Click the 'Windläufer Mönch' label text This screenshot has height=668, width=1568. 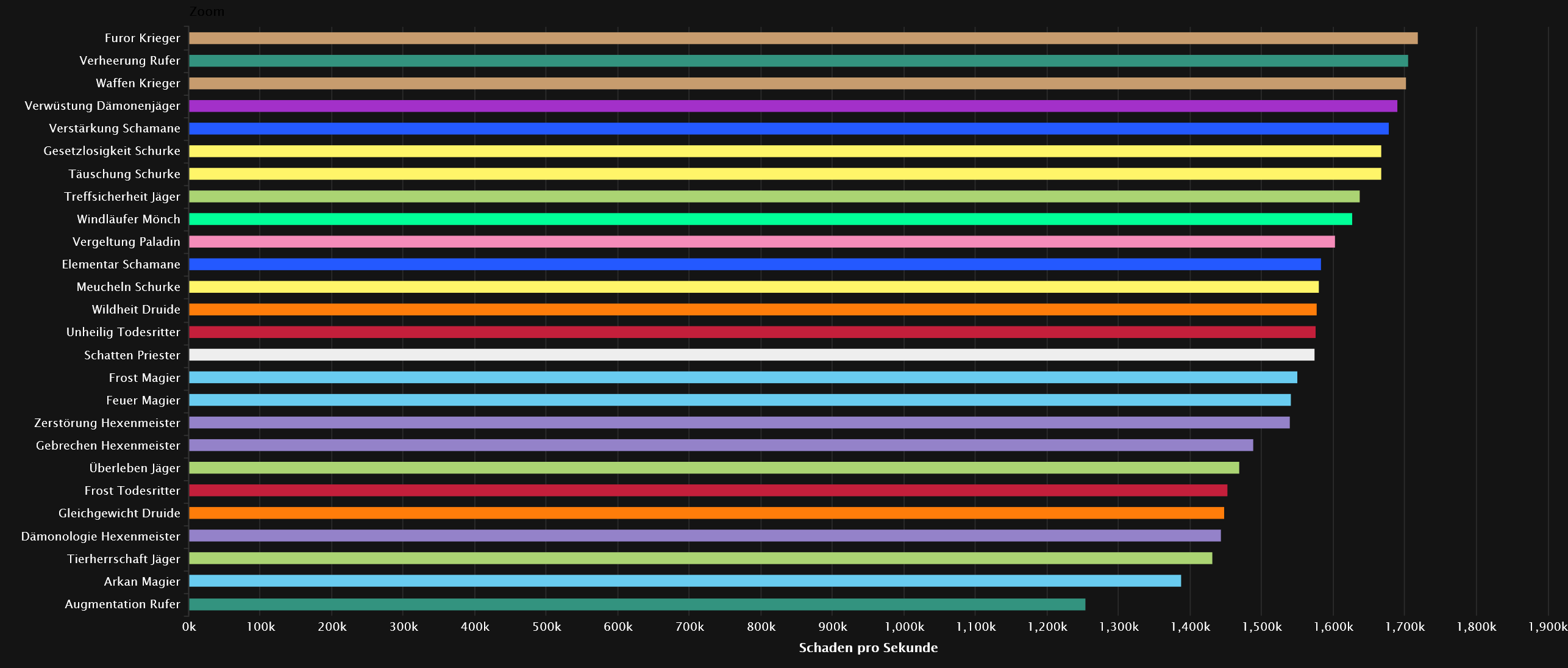tap(129, 220)
